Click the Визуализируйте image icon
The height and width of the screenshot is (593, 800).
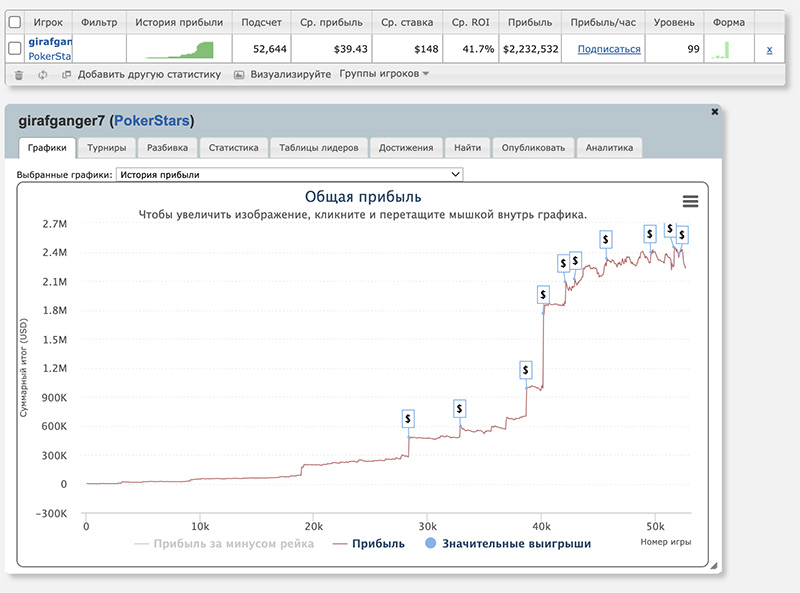(x=239, y=74)
